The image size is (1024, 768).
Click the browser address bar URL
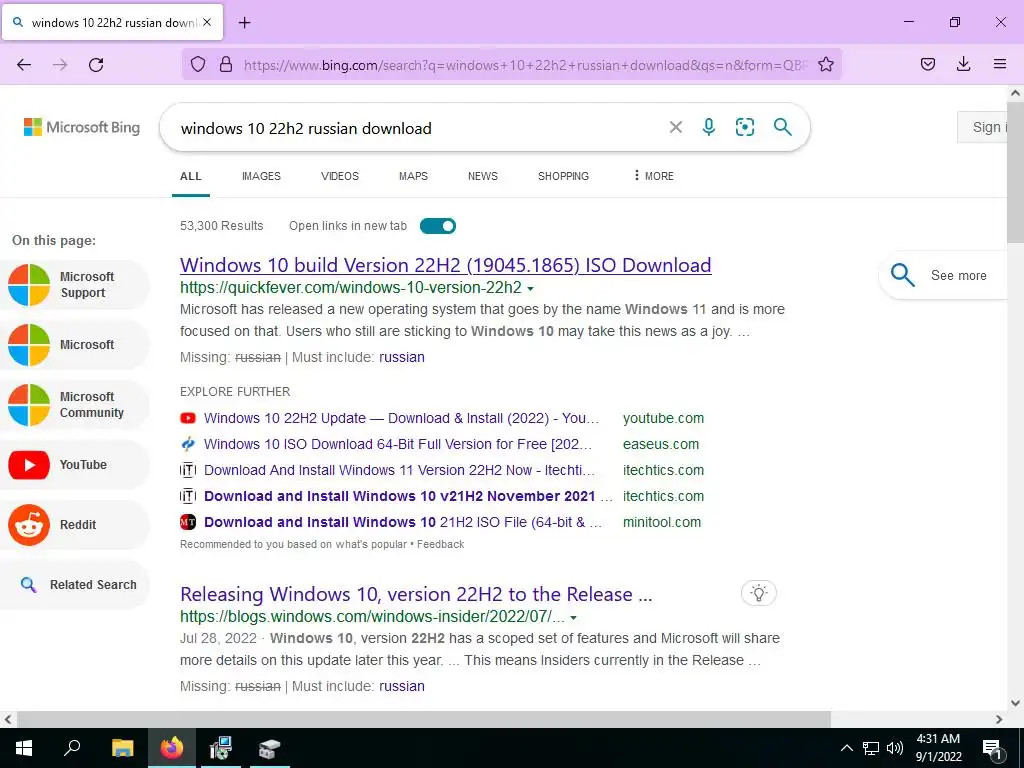[526, 65]
